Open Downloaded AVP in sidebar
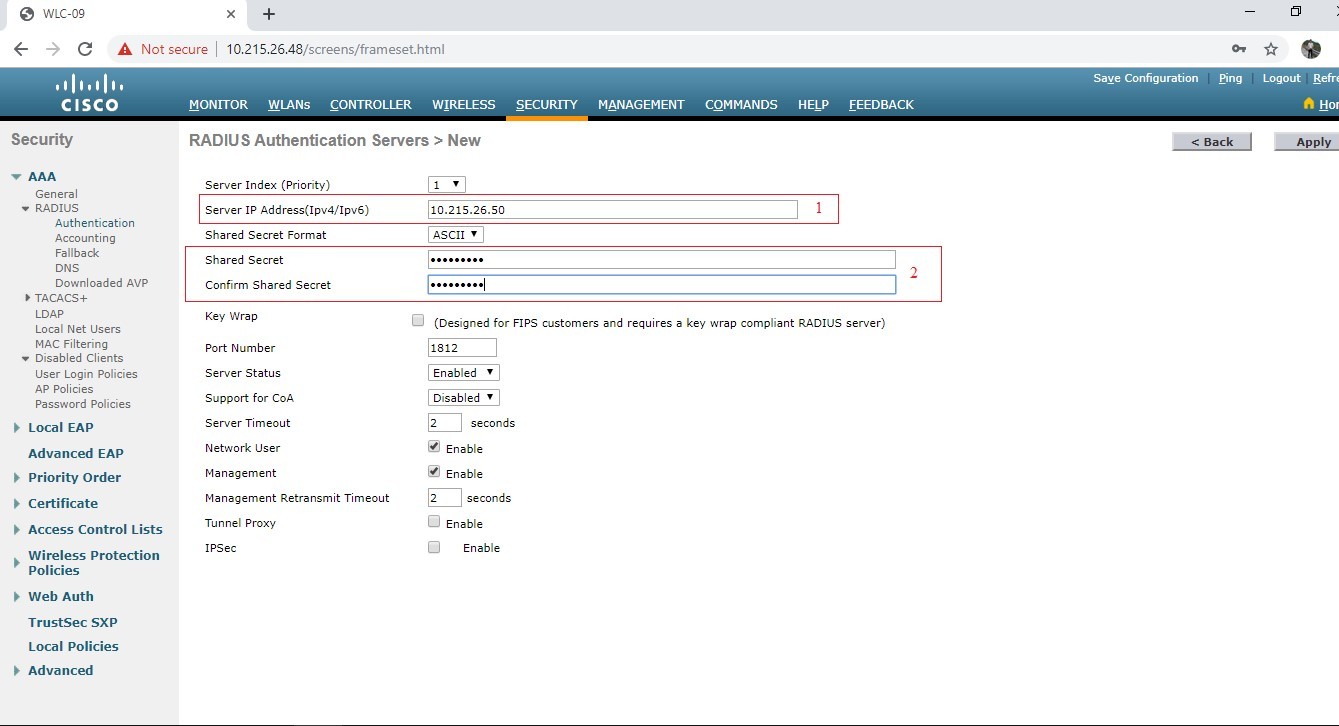Viewport: 1339px width, 726px height. point(102,283)
